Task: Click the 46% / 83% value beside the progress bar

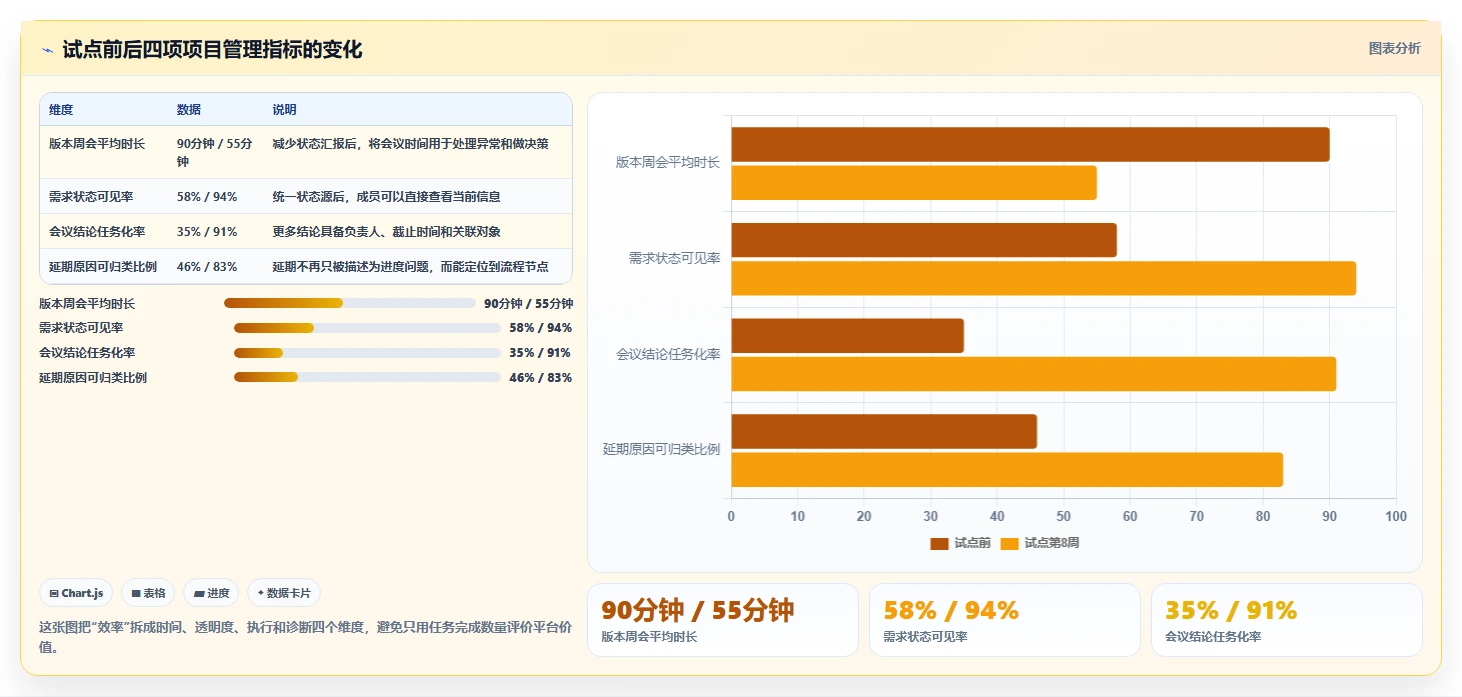Action: pos(541,378)
